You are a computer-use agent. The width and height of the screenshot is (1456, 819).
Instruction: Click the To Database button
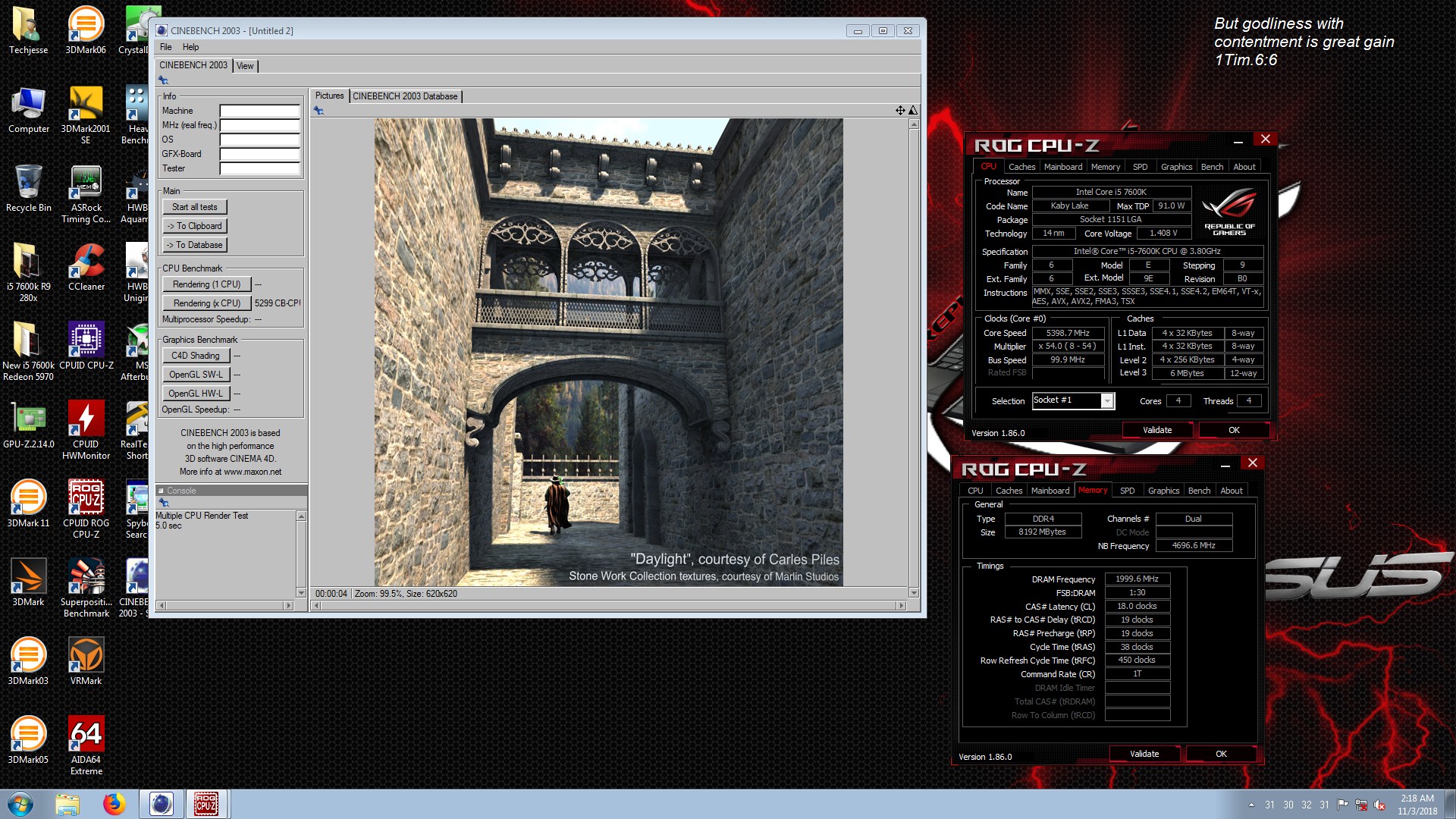point(194,245)
